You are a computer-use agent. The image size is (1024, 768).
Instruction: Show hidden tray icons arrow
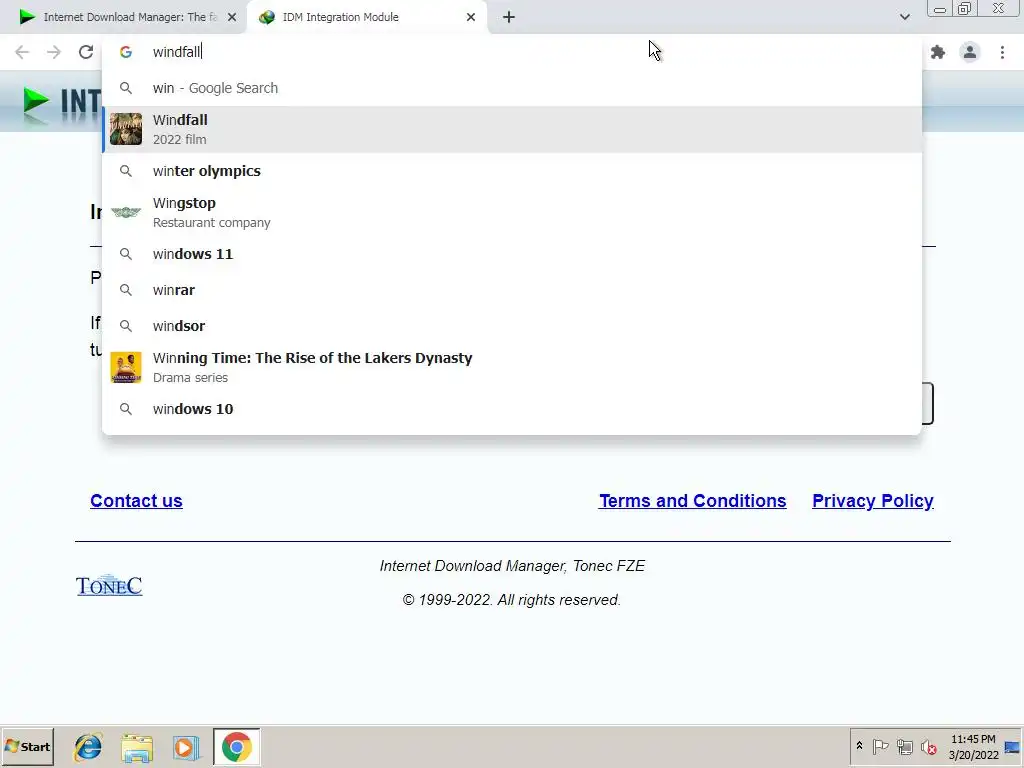859,746
